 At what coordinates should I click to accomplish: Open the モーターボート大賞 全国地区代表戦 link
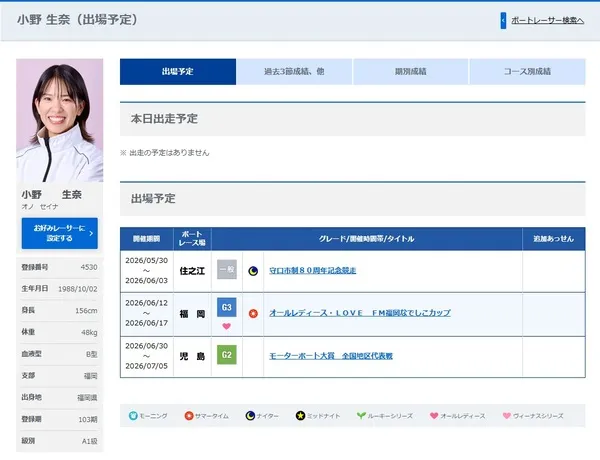click(331, 356)
